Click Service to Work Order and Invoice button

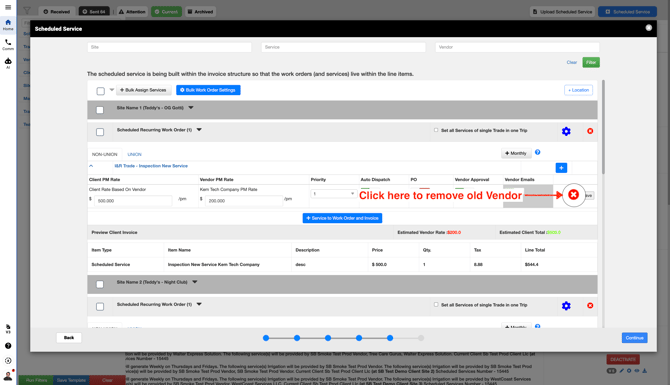342,218
